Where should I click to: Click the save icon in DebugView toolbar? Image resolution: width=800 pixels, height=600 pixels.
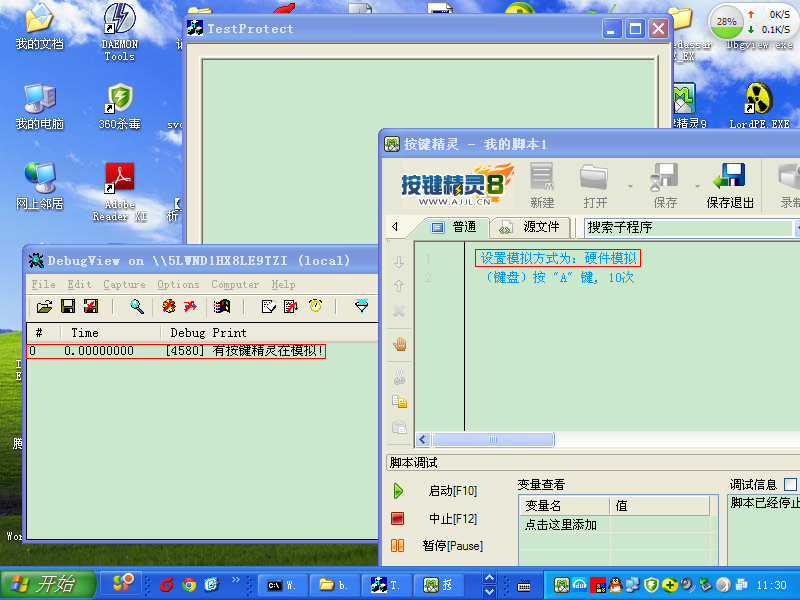click(x=68, y=306)
